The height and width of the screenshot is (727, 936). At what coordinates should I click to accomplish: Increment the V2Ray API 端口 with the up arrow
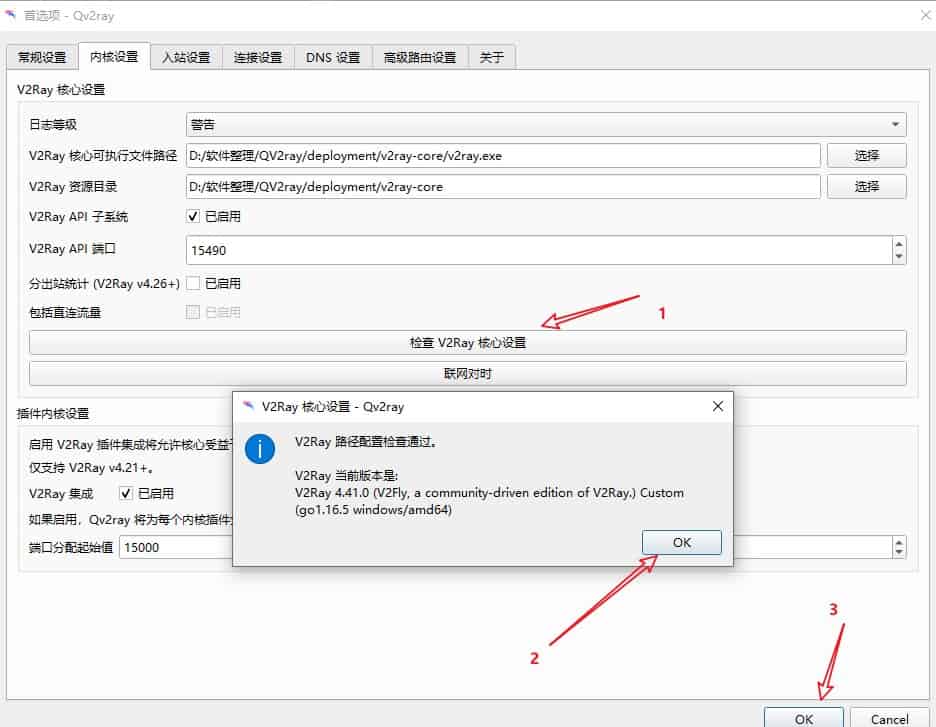[x=898, y=243]
